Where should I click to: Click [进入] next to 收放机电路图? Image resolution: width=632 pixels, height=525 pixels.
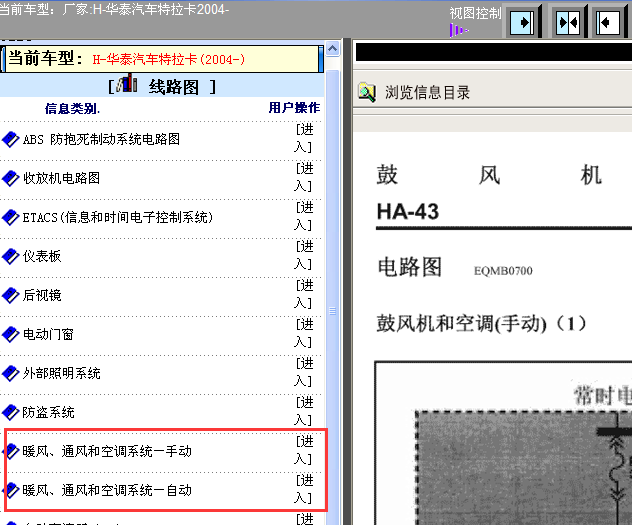coord(304,177)
